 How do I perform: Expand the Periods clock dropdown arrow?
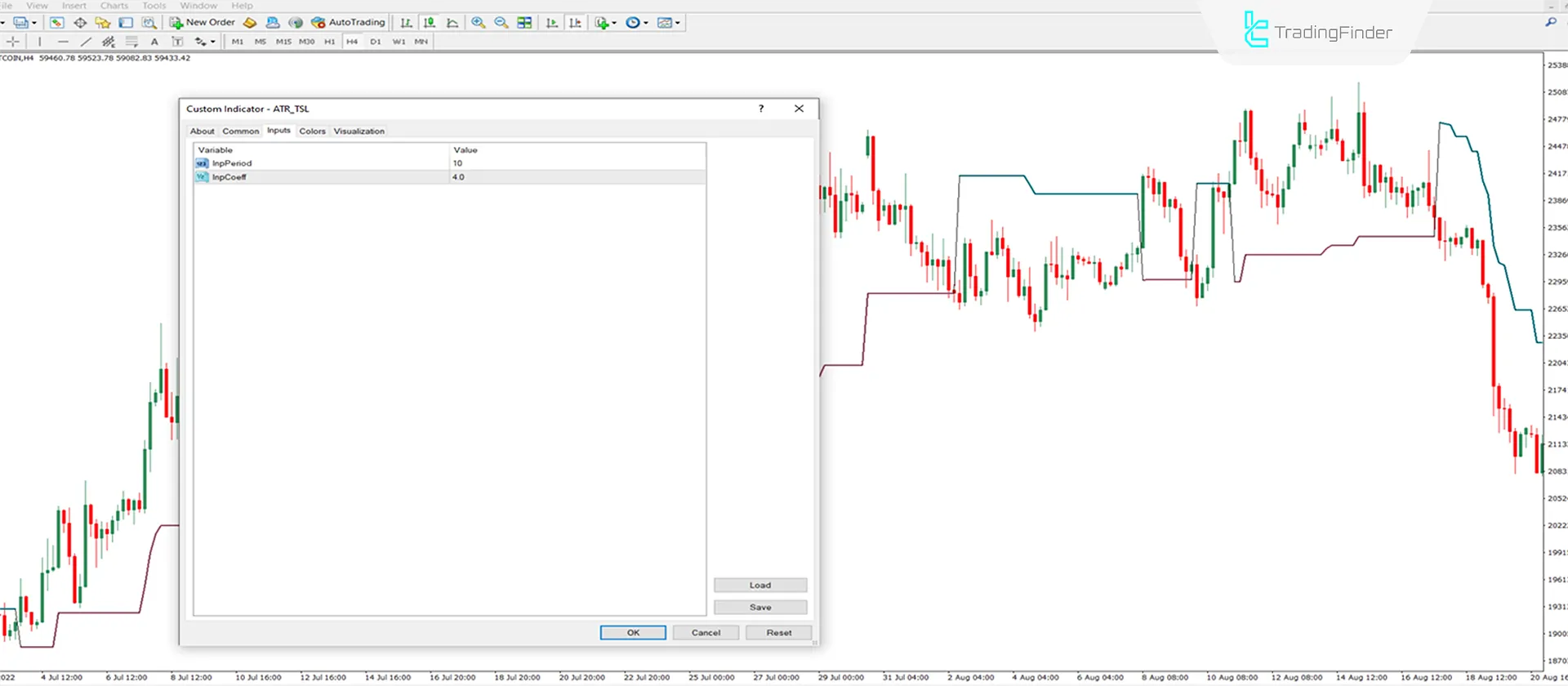pos(646,24)
